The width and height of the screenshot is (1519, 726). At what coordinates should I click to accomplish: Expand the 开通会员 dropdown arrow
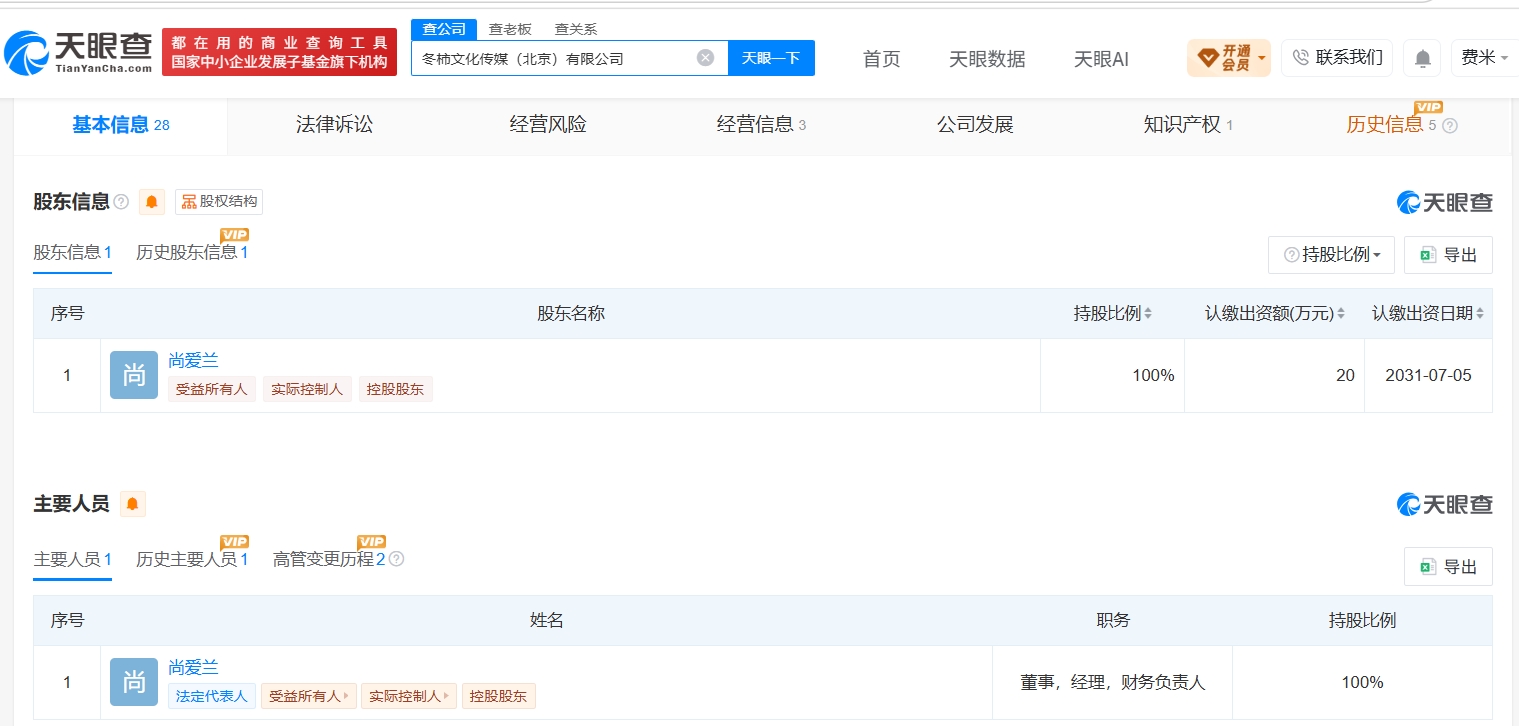pyautogui.click(x=1262, y=58)
